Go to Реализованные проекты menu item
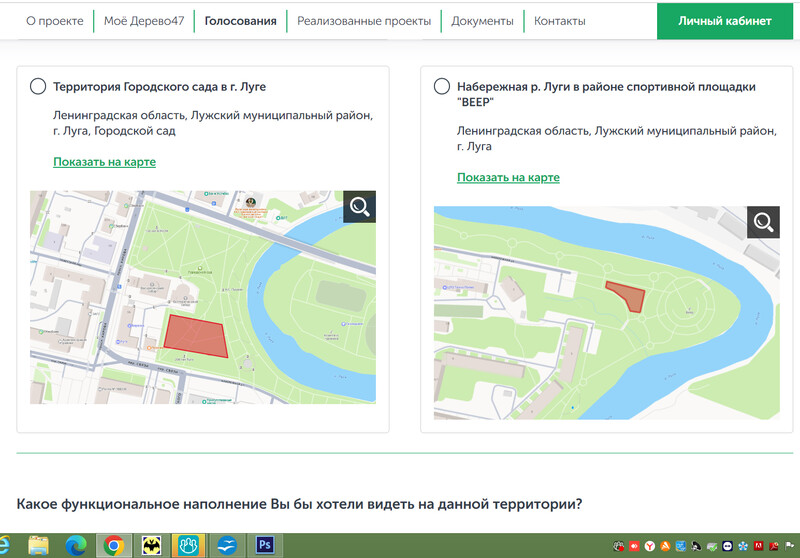Image resolution: width=800 pixels, height=558 pixels. coord(364,21)
